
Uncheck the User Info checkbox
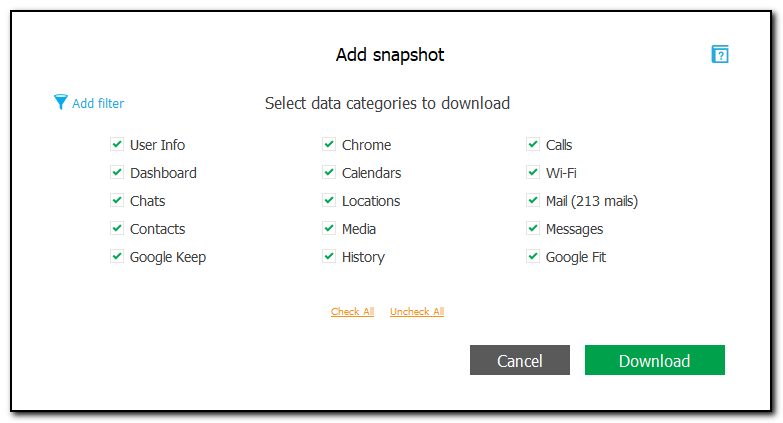pos(117,145)
